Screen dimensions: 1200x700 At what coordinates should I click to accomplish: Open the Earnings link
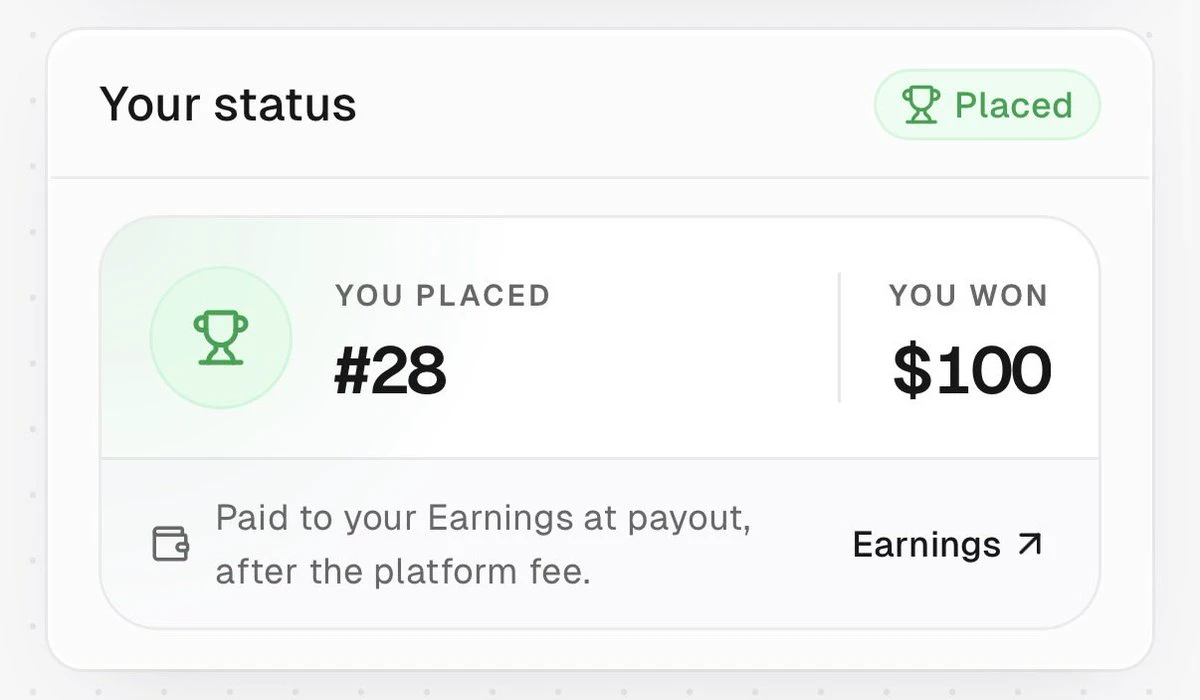[x=947, y=544]
